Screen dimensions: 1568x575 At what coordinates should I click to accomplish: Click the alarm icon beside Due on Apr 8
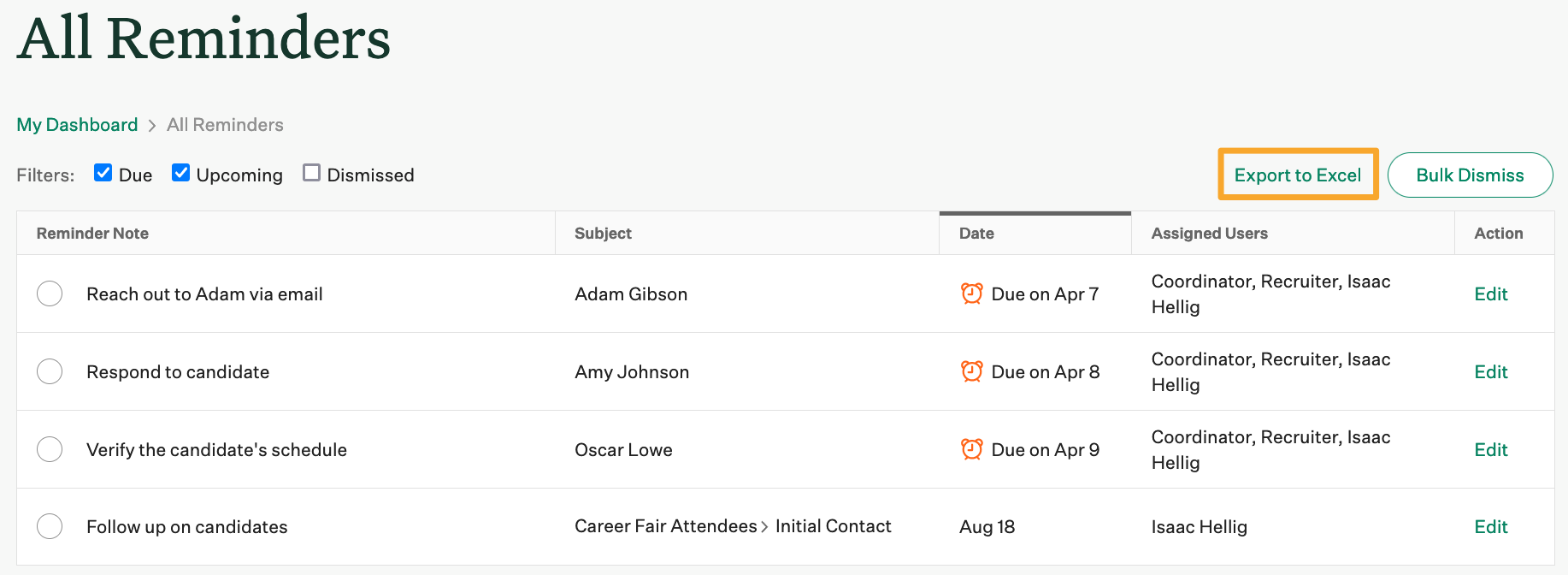pos(971,371)
